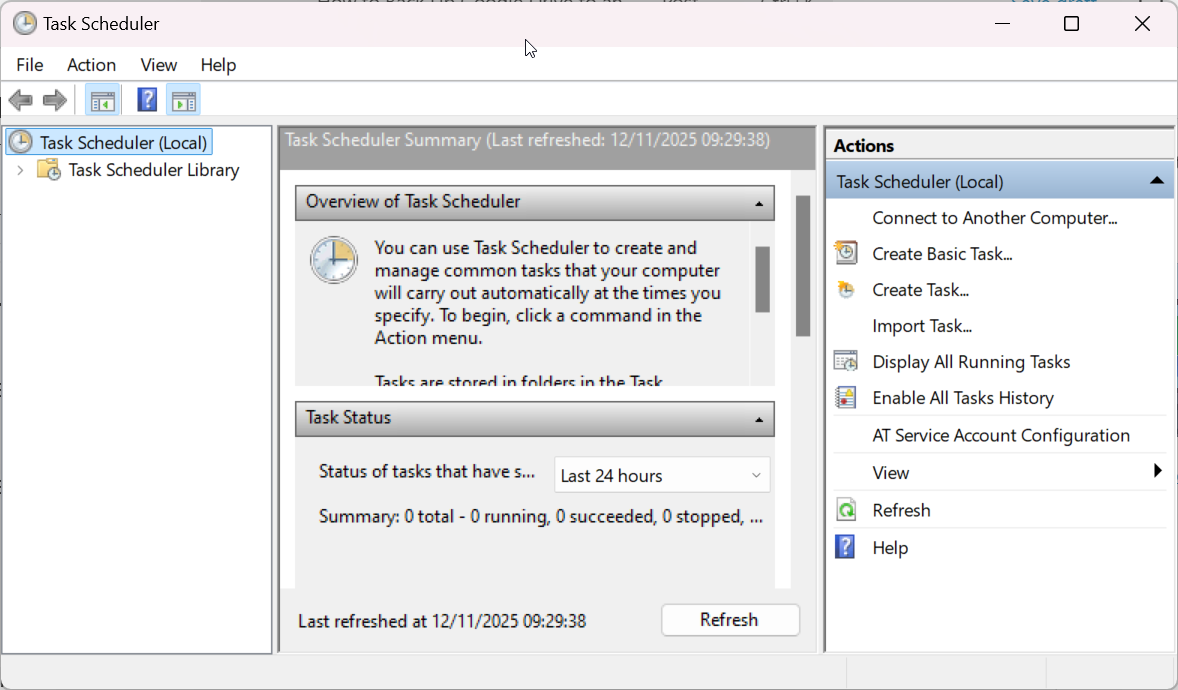1178x690 pixels.
Task: Maximize the Task Scheduler window
Action: coord(1071,23)
